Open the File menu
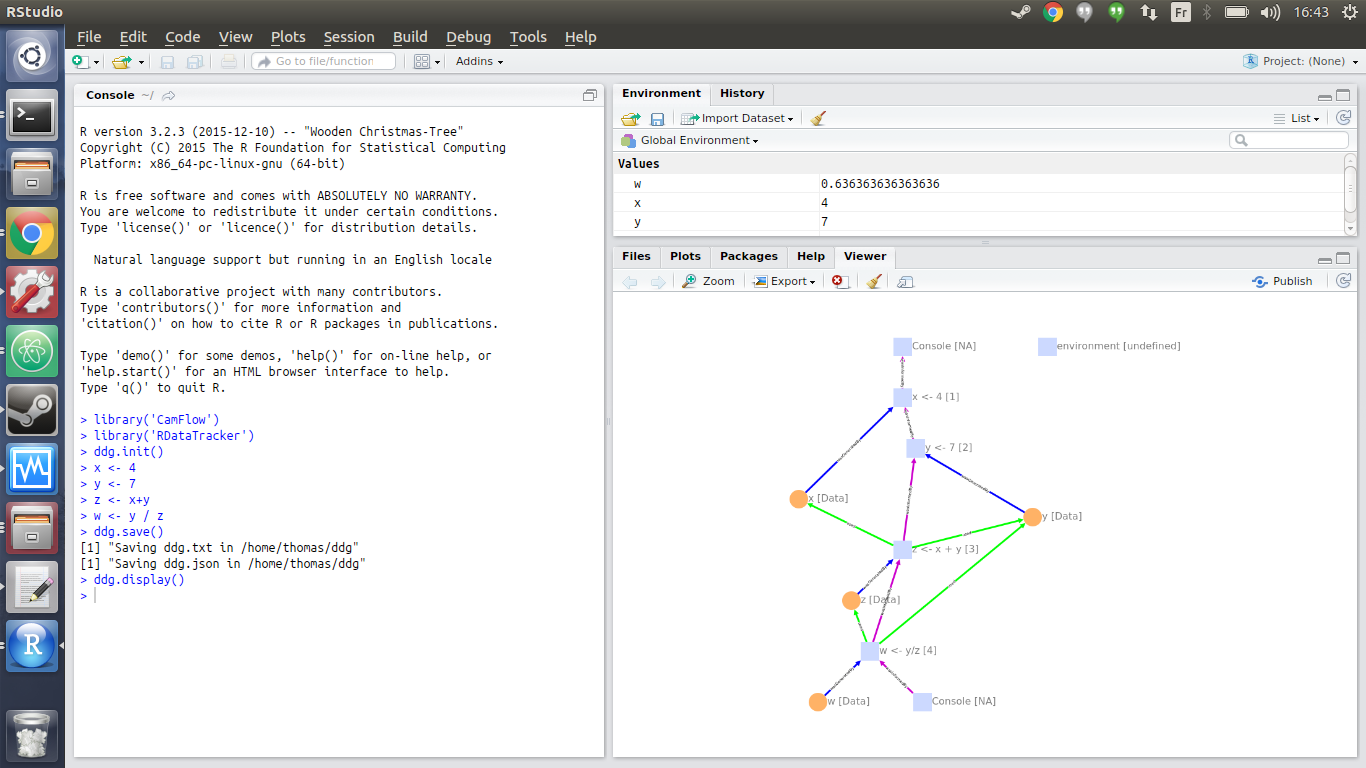The image size is (1366, 768). point(89,37)
